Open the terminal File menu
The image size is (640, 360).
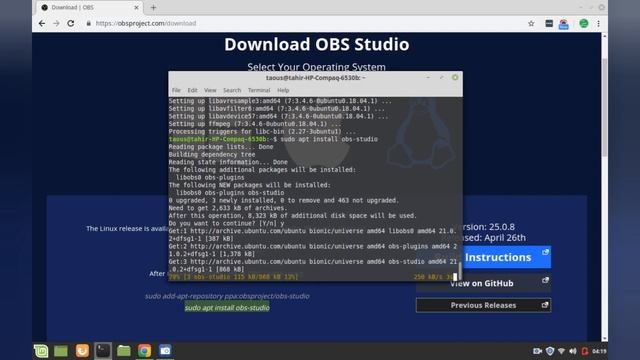(176, 90)
